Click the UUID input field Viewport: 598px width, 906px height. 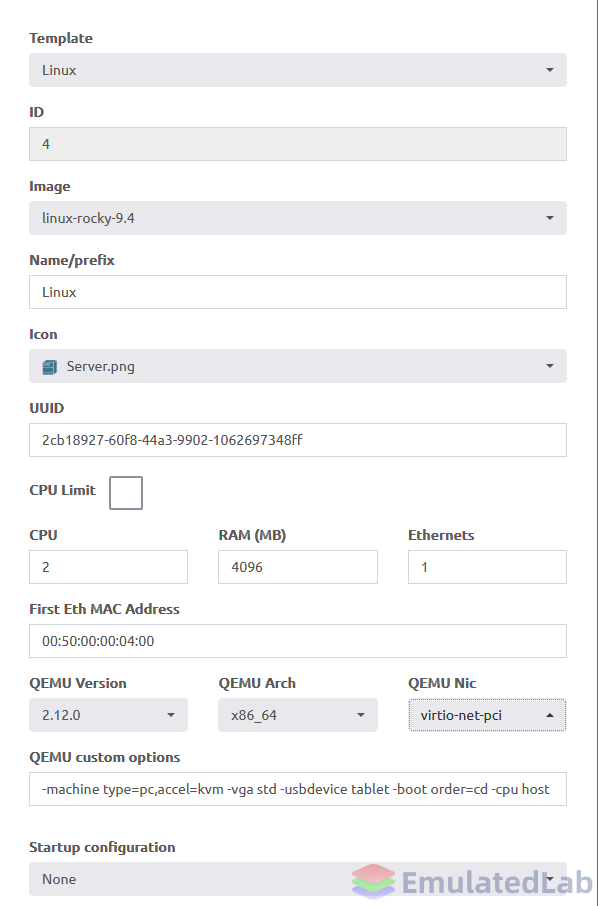(x=298, y=440)
